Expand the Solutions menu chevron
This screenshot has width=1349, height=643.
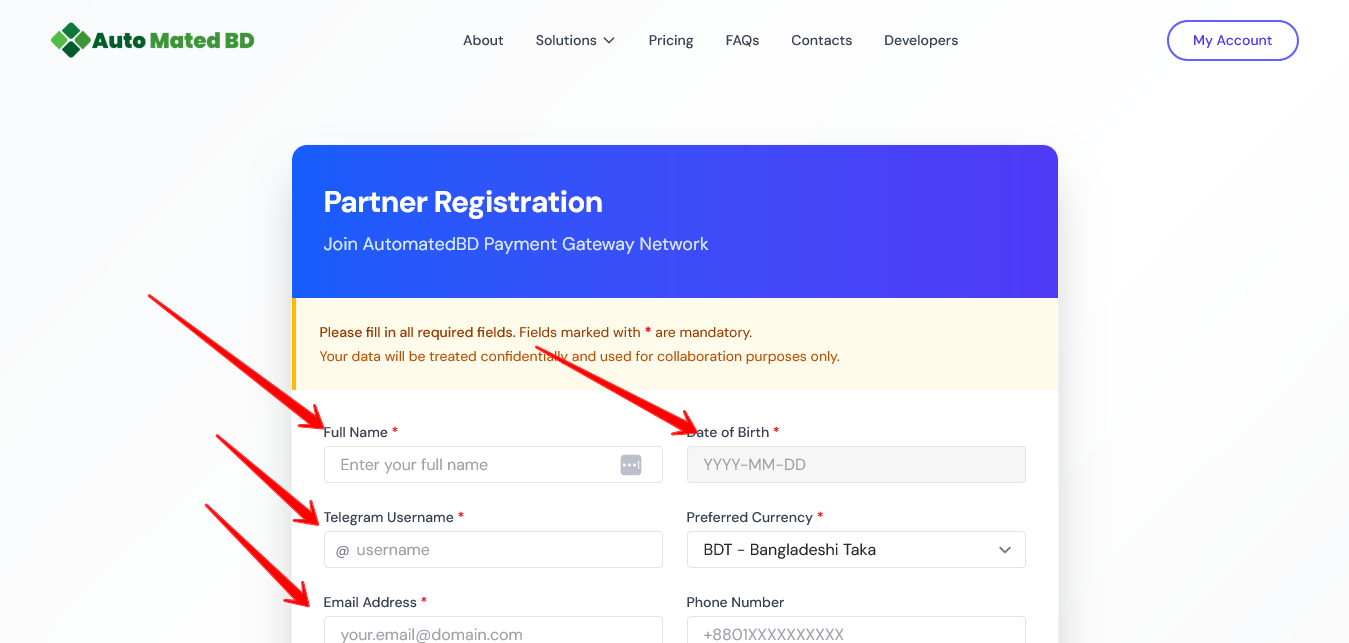pos(609,41)
